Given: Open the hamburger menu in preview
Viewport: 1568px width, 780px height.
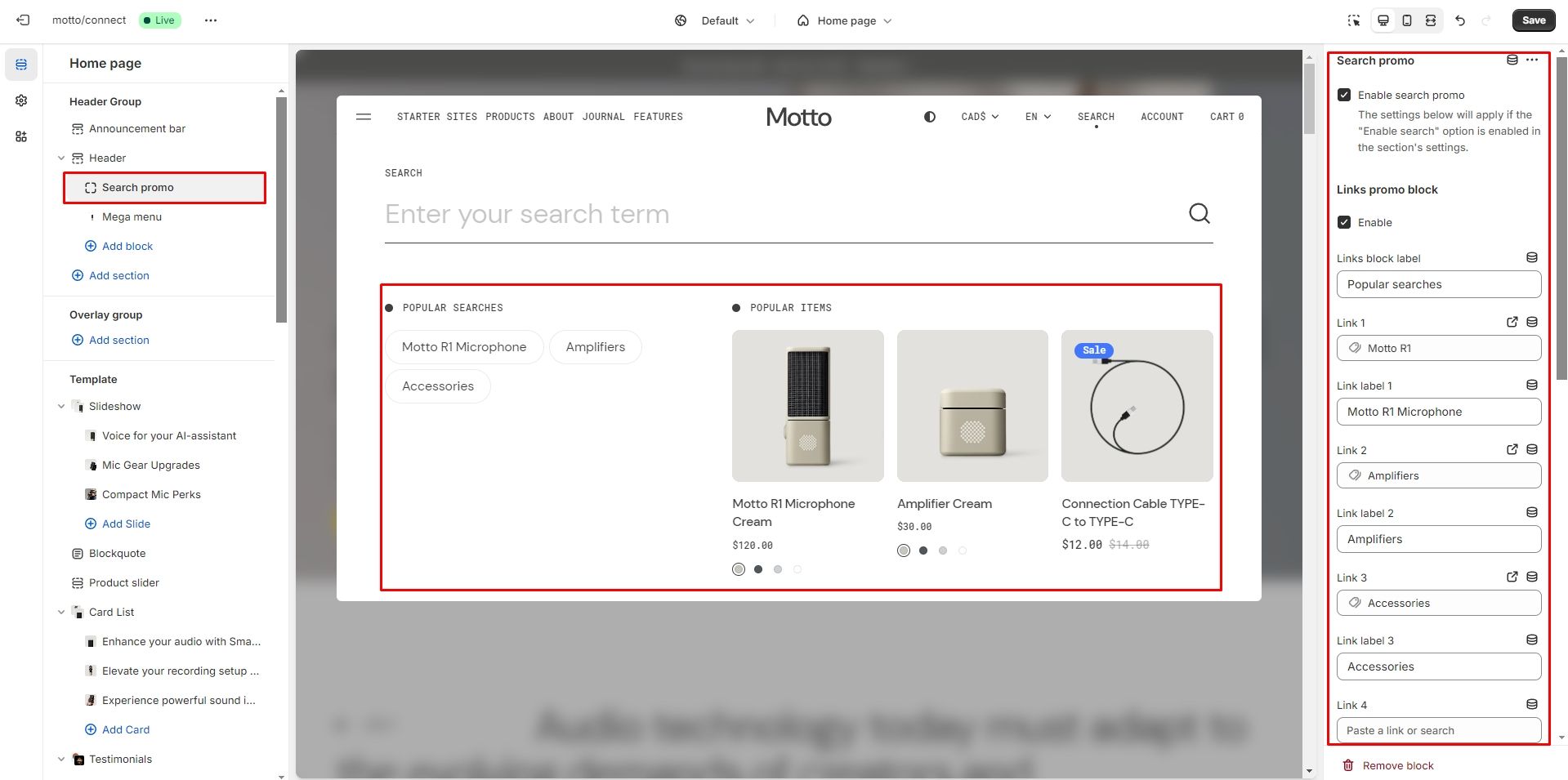Looking at the screenshot, I should tap(364, 117).
